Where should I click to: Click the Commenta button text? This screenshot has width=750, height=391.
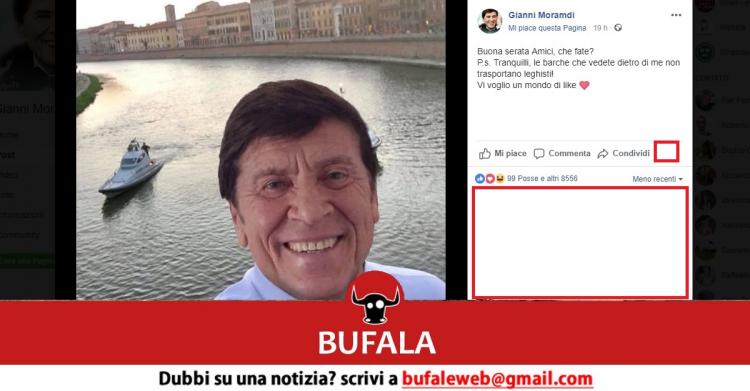click(569, 154)
